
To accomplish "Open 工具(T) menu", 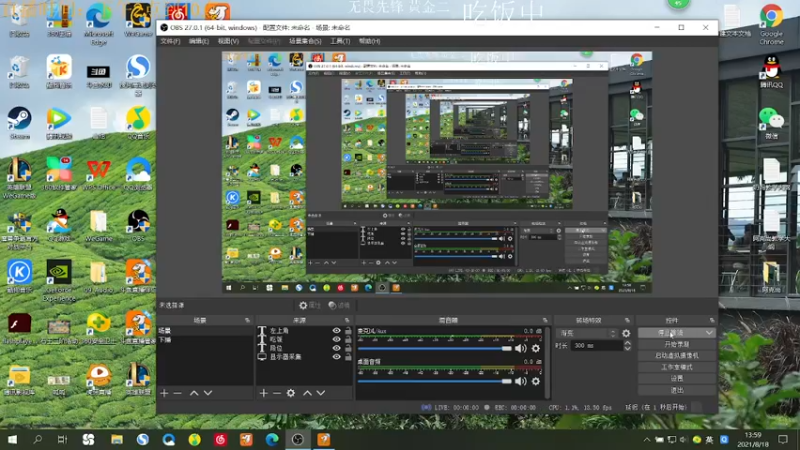I will click(340, 41).
